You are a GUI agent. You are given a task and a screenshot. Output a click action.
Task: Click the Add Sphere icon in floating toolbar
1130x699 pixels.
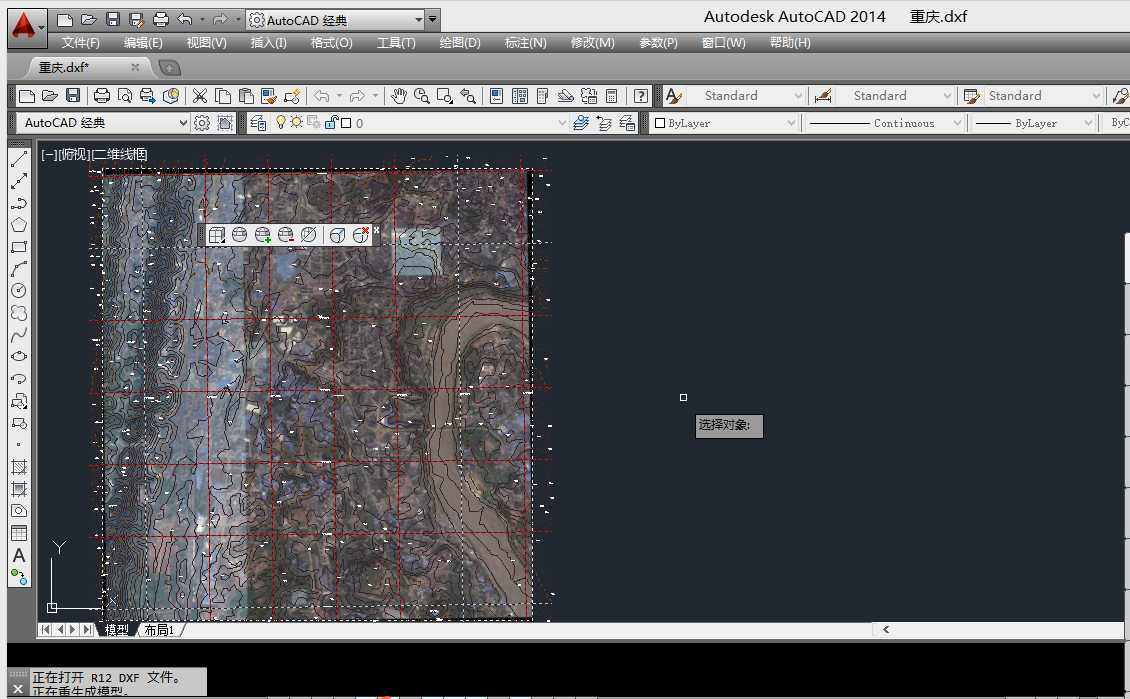point(263,235)
